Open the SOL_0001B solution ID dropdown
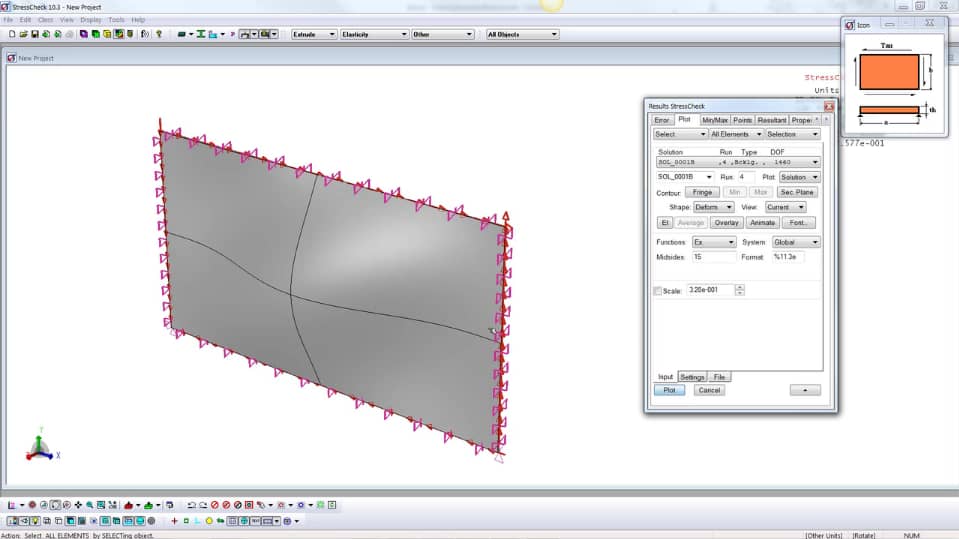The height and width of the screenshot is (539, 959). 684,177
